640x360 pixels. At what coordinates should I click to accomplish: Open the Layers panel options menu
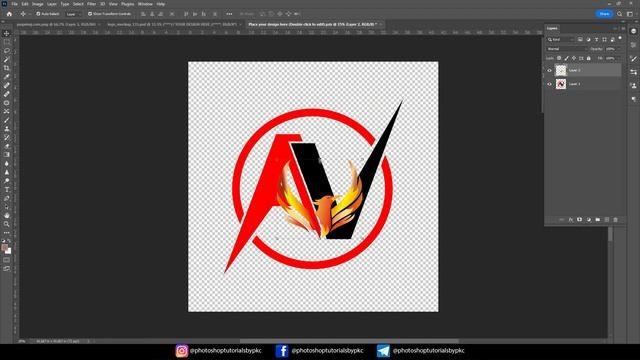coord(623,29)
